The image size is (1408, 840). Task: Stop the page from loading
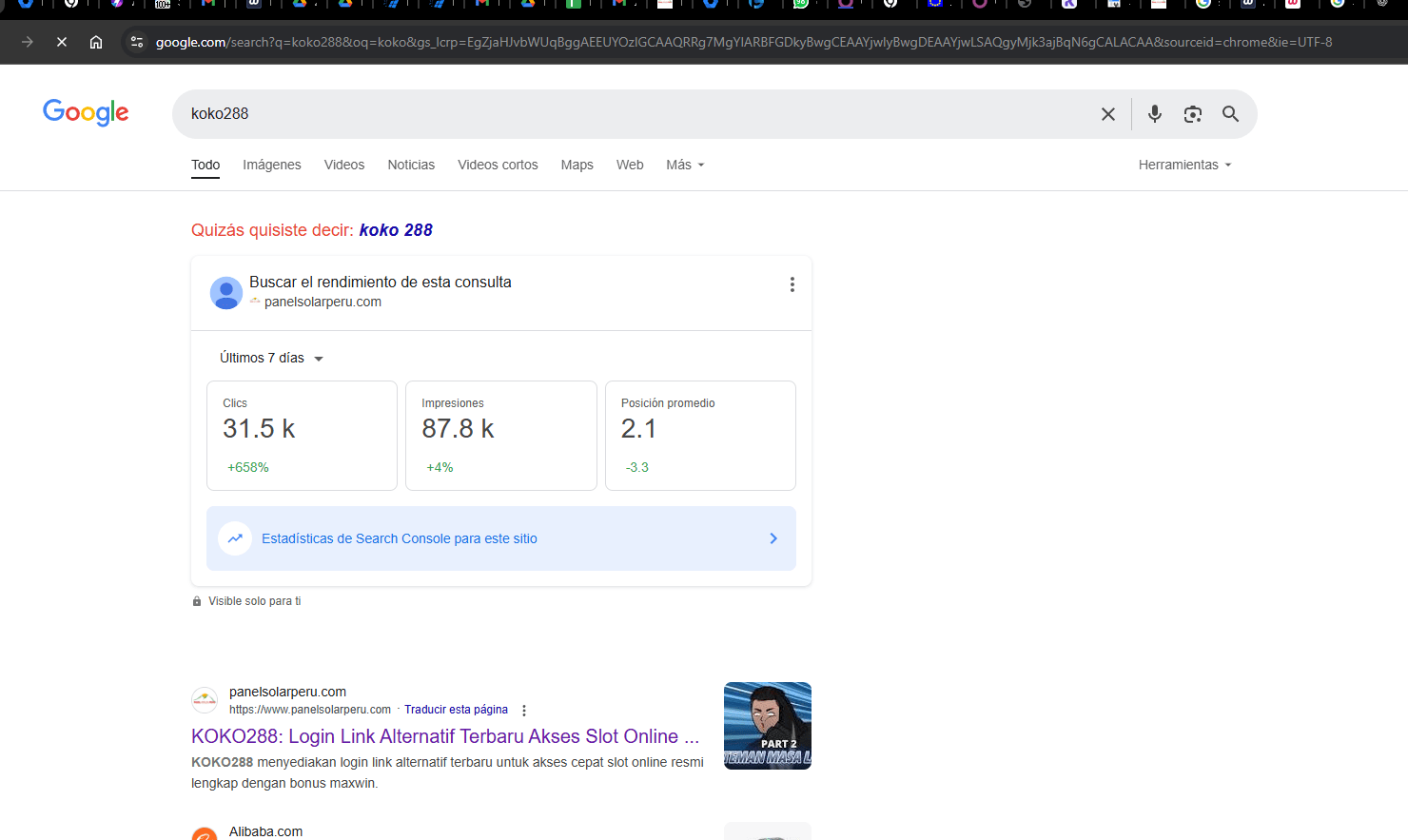tap(62, 42)
